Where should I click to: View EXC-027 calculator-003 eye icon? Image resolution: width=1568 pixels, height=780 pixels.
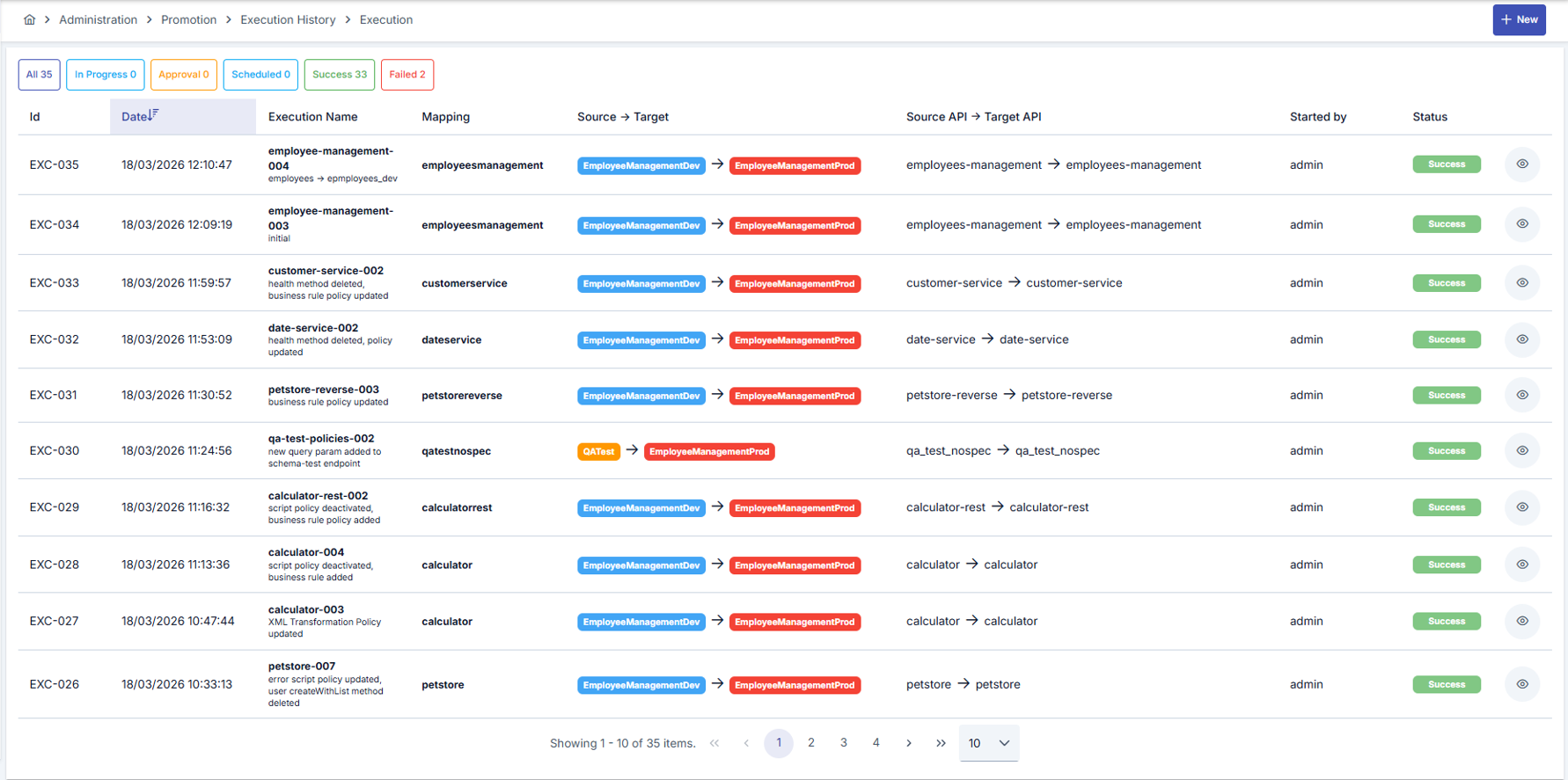click(1521, 621)
